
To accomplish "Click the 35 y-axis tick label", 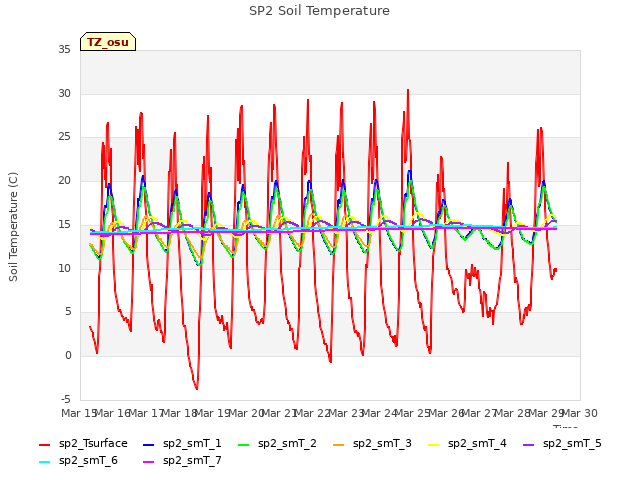I will point(64,50).
